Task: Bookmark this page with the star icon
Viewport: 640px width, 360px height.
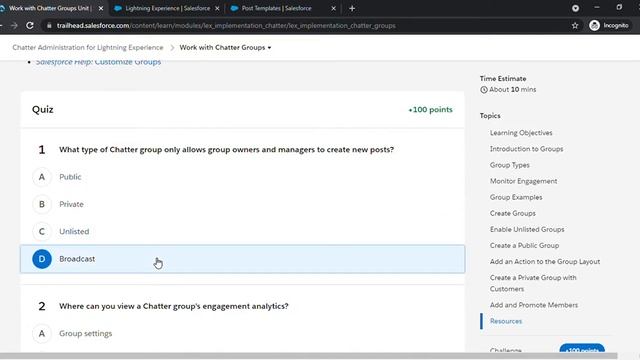Action: [x=575, y=25]
